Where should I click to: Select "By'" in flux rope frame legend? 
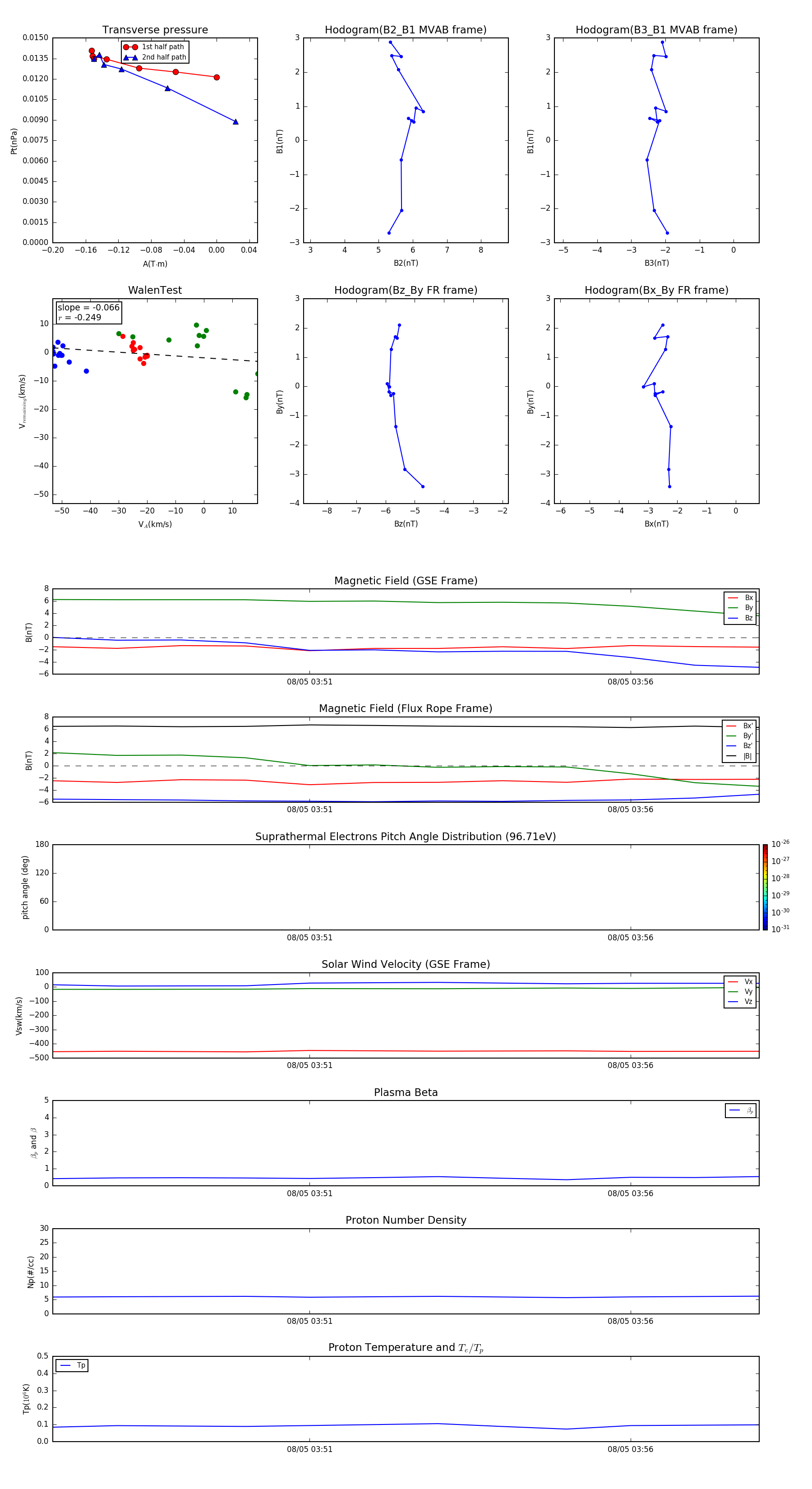740,736
